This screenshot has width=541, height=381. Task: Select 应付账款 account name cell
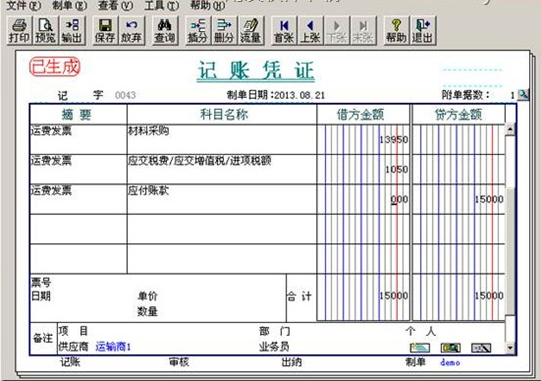point(222,199)
